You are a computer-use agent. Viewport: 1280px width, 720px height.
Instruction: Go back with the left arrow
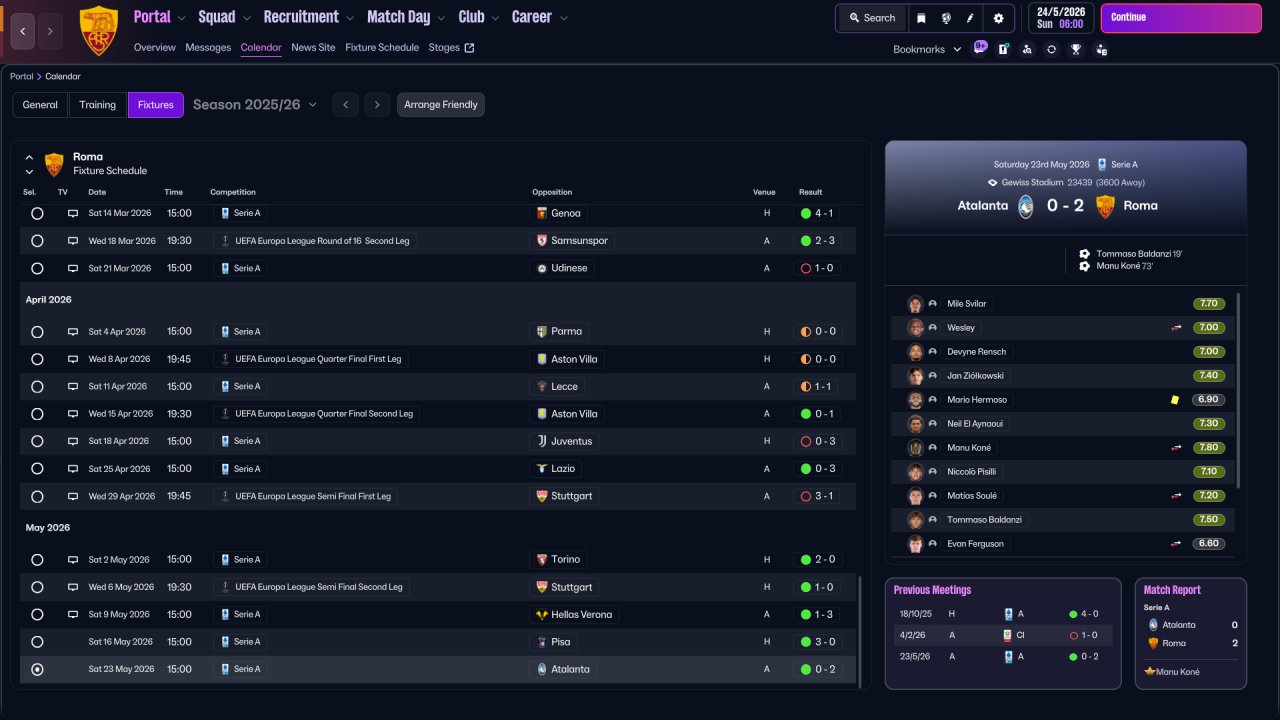pyautogui.click(x=23, y=31)
